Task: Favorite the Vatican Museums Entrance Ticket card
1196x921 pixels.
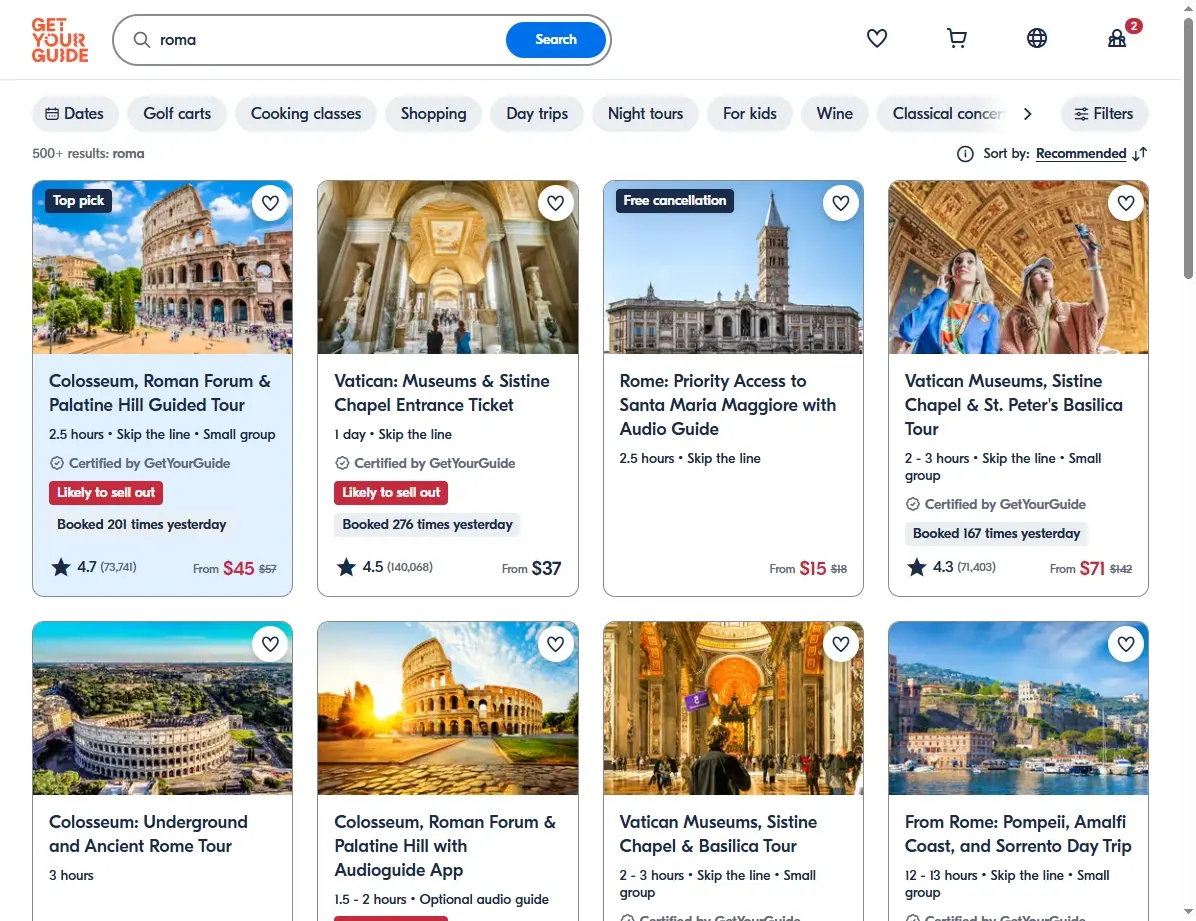Action: click(x=555, y=203)
